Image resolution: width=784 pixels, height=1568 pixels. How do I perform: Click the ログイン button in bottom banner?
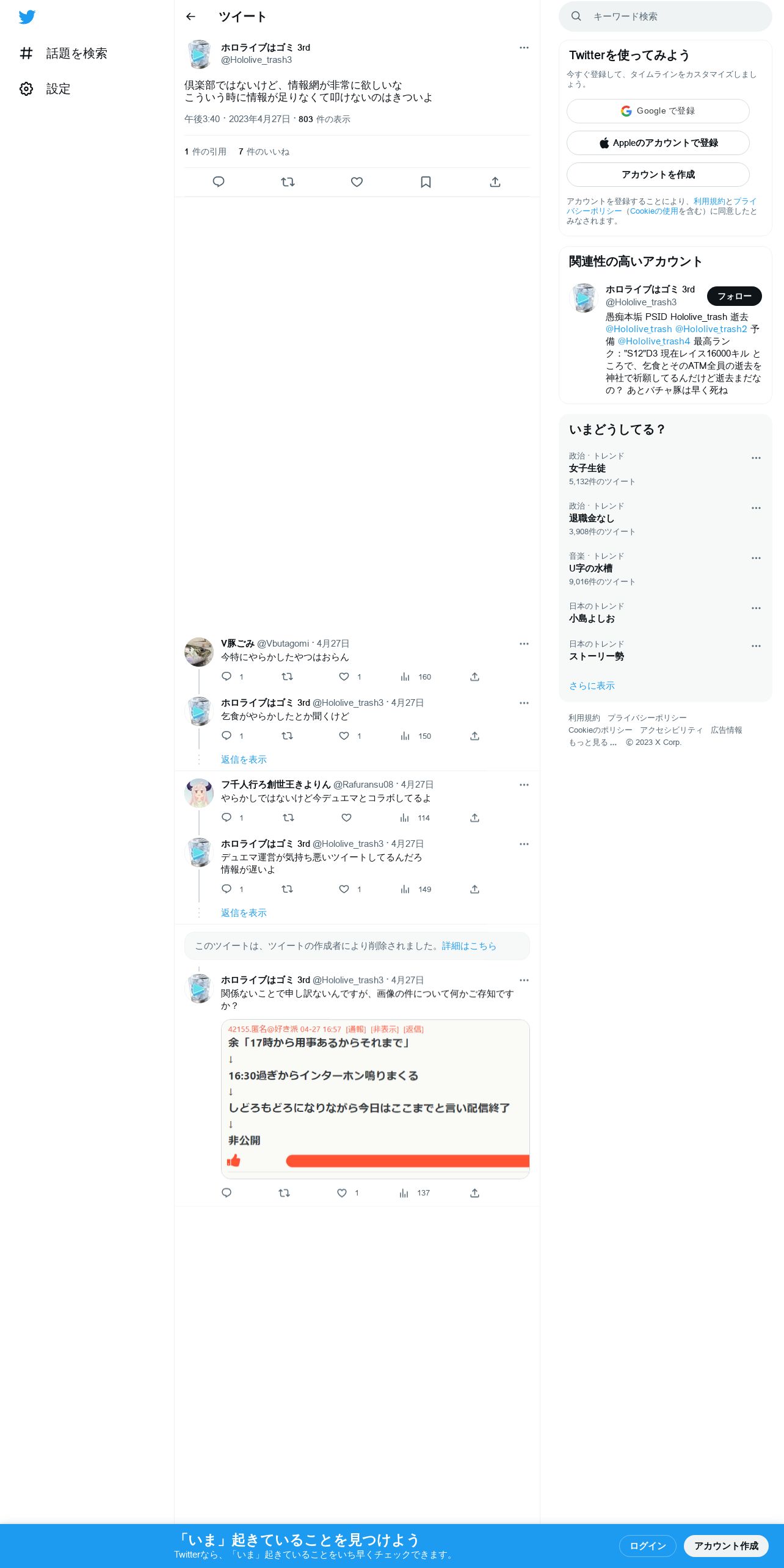coord(647,1546)
